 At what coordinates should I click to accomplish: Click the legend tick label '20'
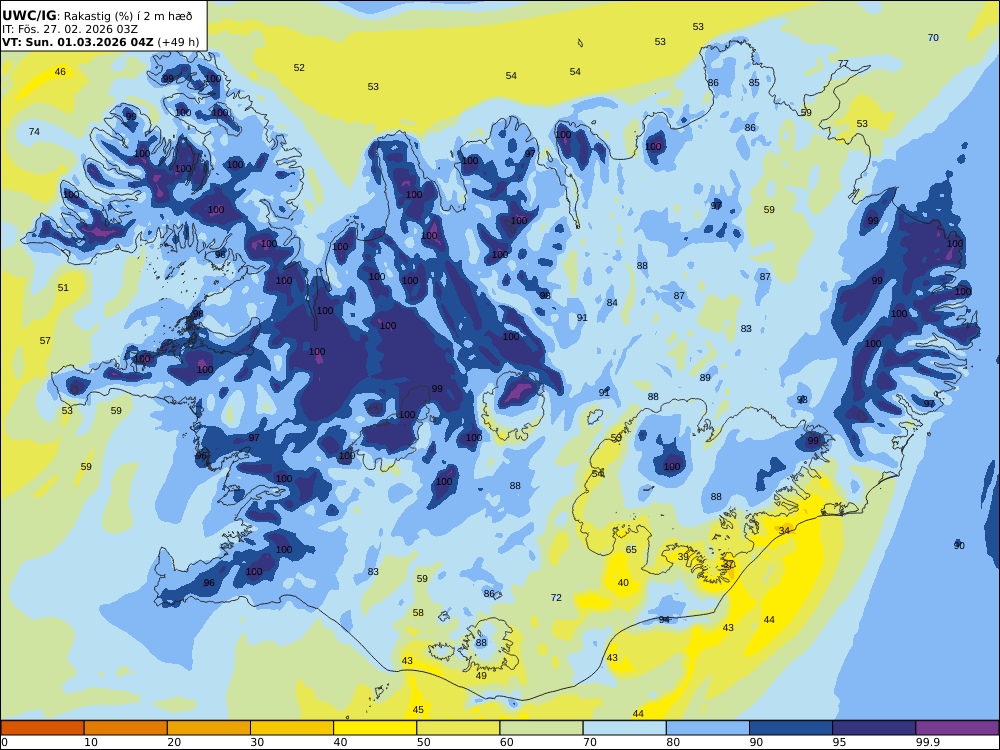point(173,742)
